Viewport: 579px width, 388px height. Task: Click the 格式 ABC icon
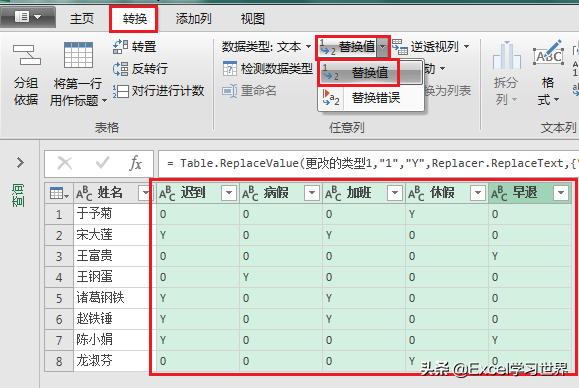(548, 54)
